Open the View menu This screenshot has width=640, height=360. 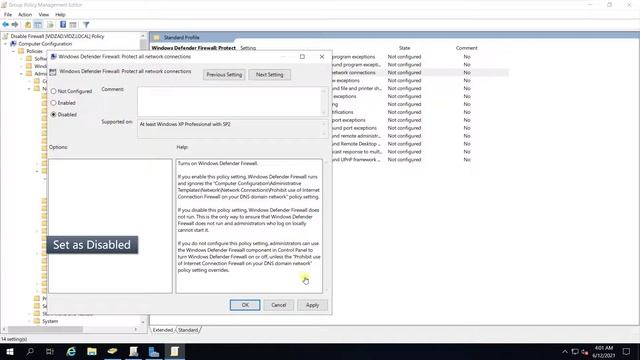pos(44,15)
